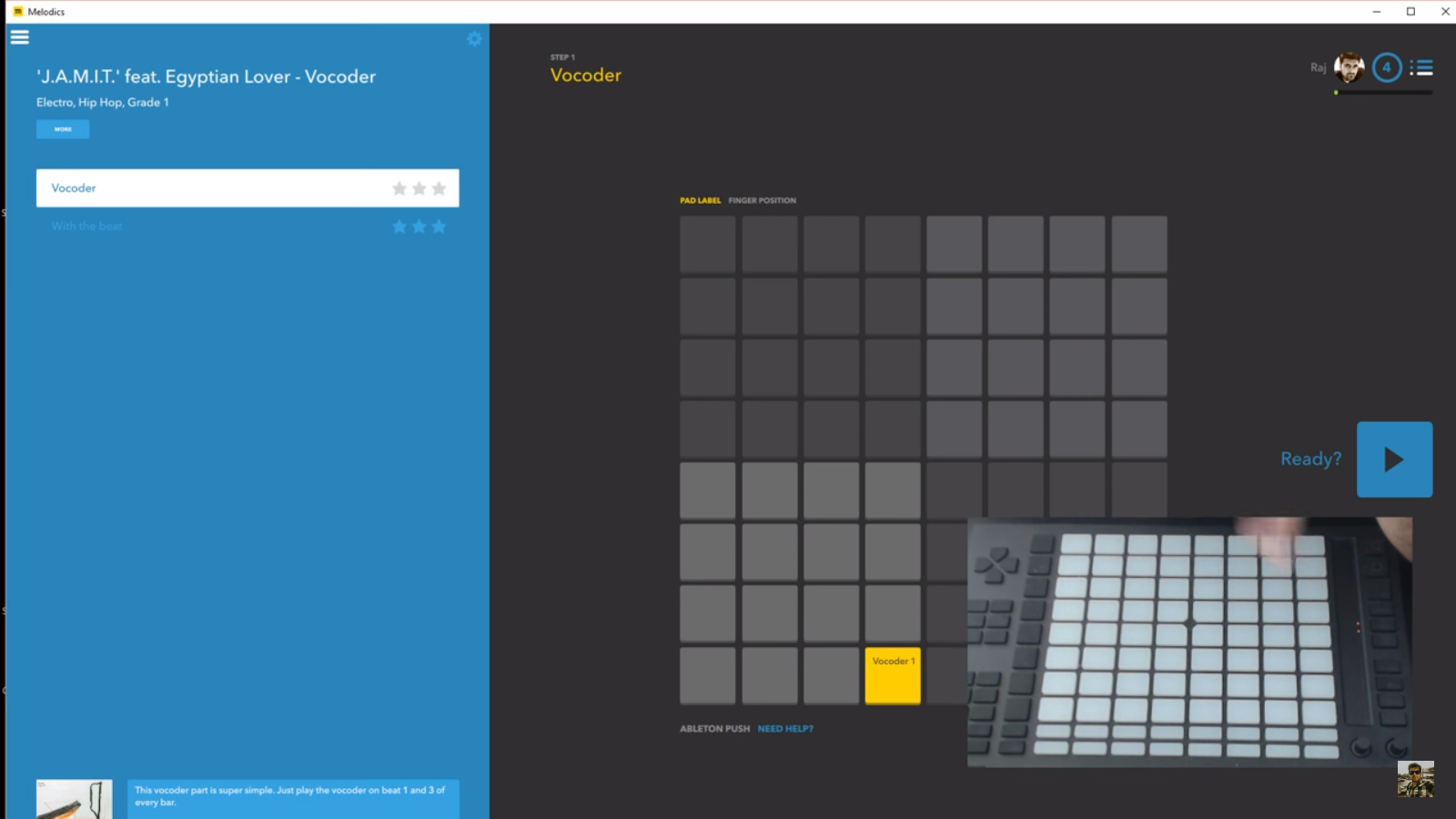Click the Vocoder step heading
Image resolution: width=1456 pixels, height=819 pixels.
click(x=585, y=76)
